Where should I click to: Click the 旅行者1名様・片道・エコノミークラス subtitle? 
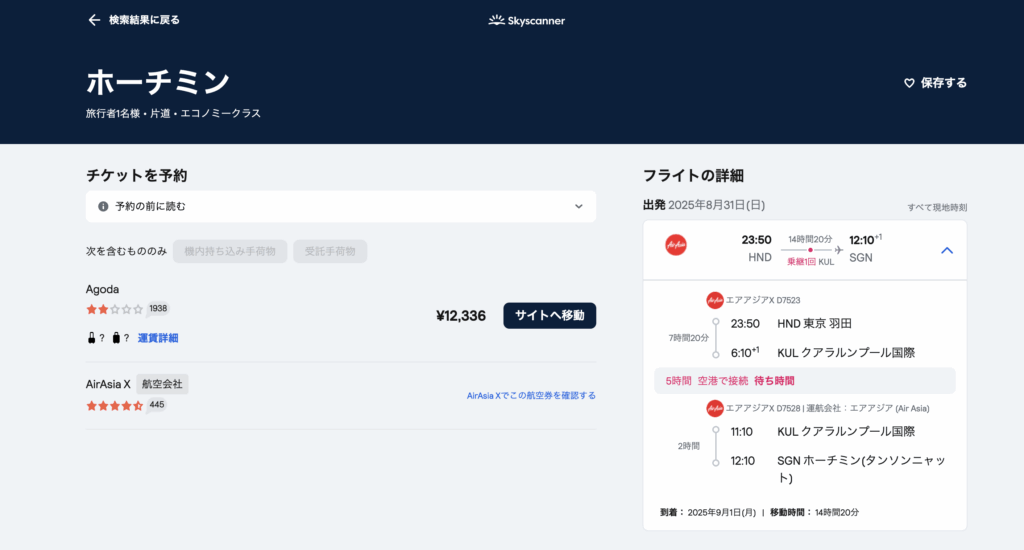pos(173,114)
